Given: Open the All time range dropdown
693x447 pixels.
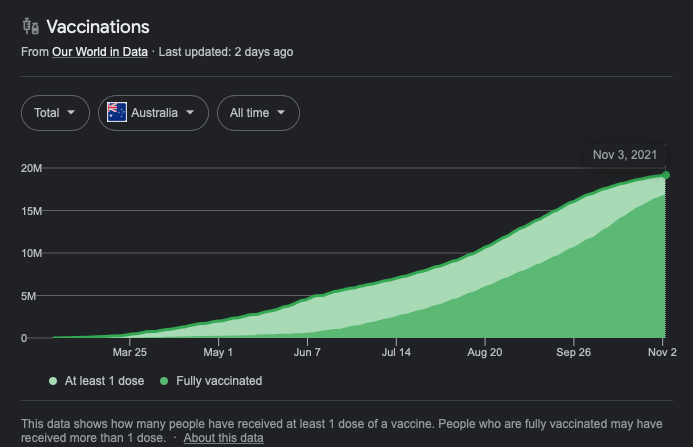Looking at the screenshot, I should 258,113.
